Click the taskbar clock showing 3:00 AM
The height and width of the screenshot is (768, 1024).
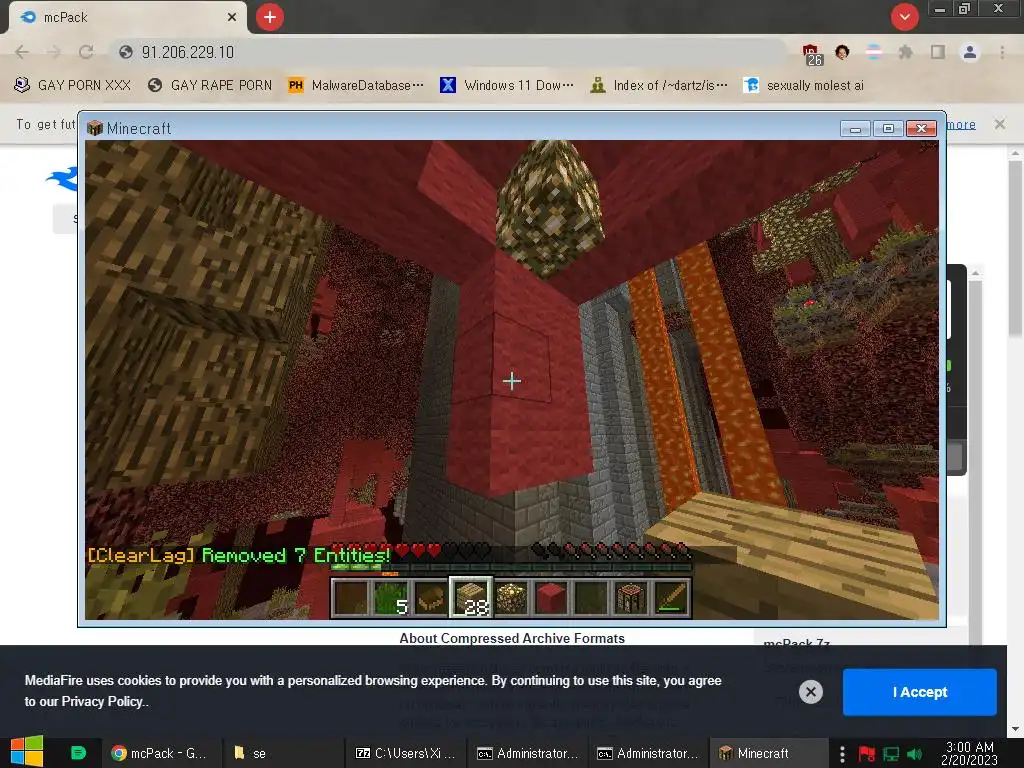[970, 753]
